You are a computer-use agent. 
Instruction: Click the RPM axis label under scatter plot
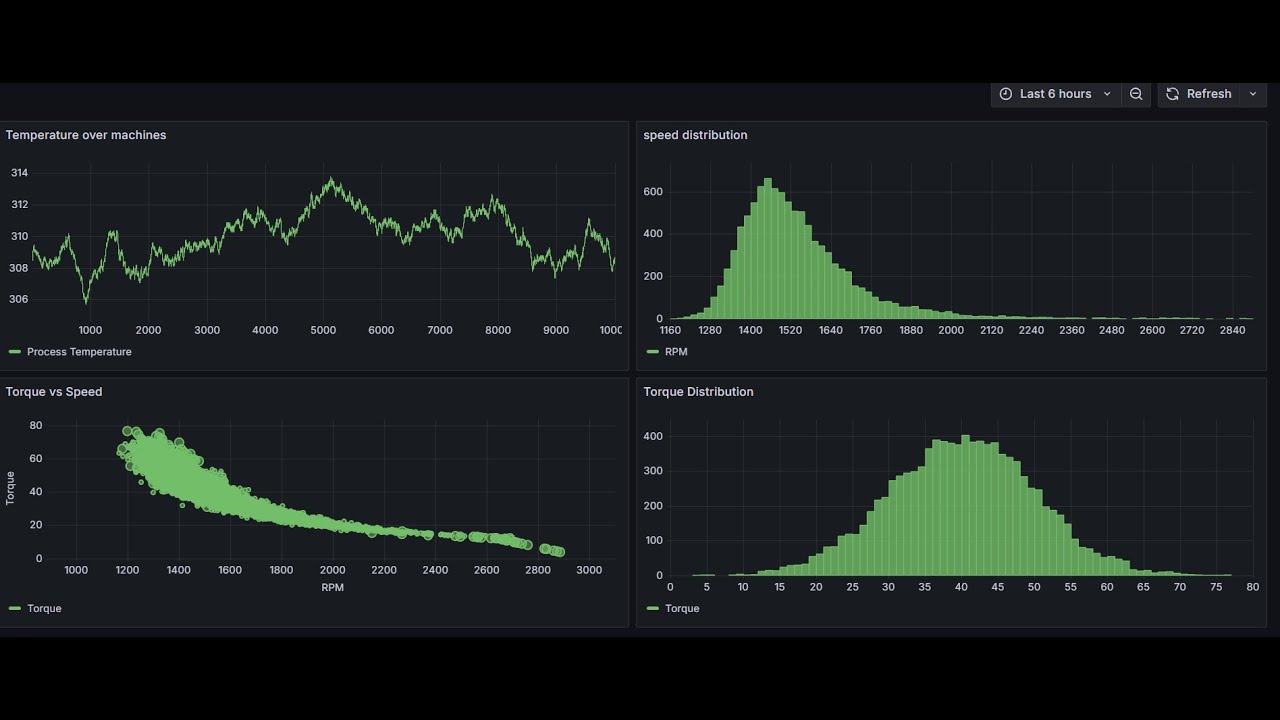(x=333, y=588)
